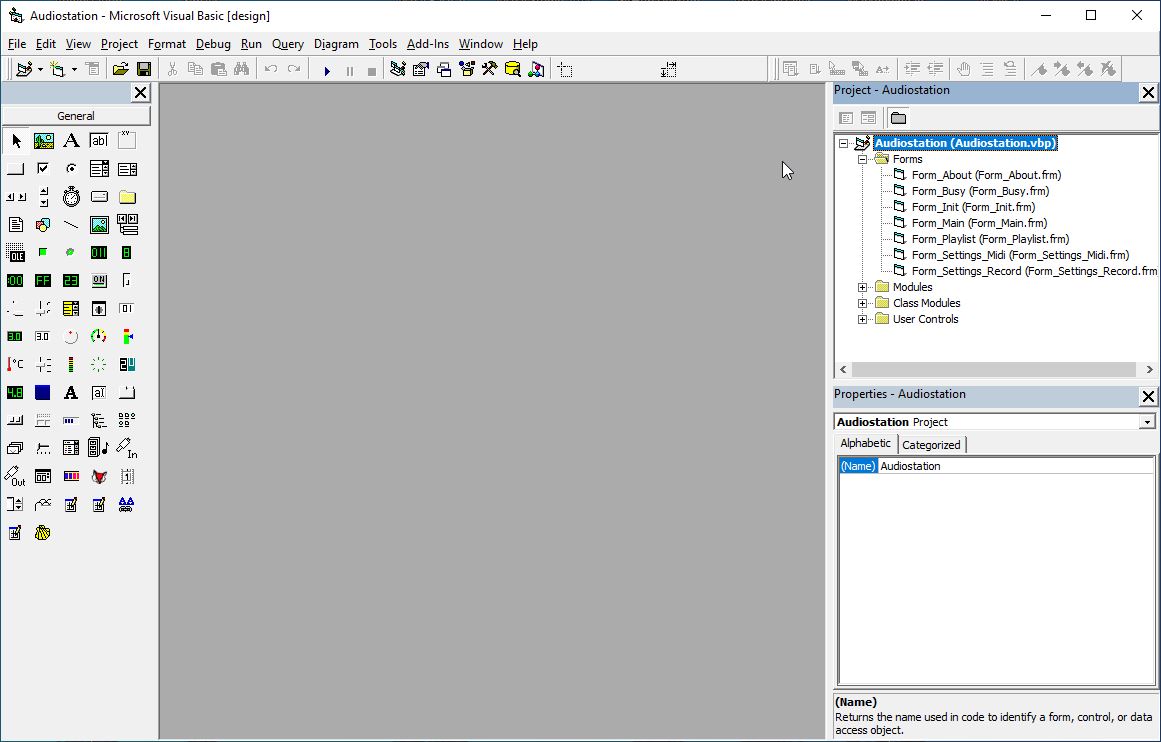Viewport: 1161px width, 742px height.
Task: Select the ComboBox control tool
Action: (x=99, y=169)
